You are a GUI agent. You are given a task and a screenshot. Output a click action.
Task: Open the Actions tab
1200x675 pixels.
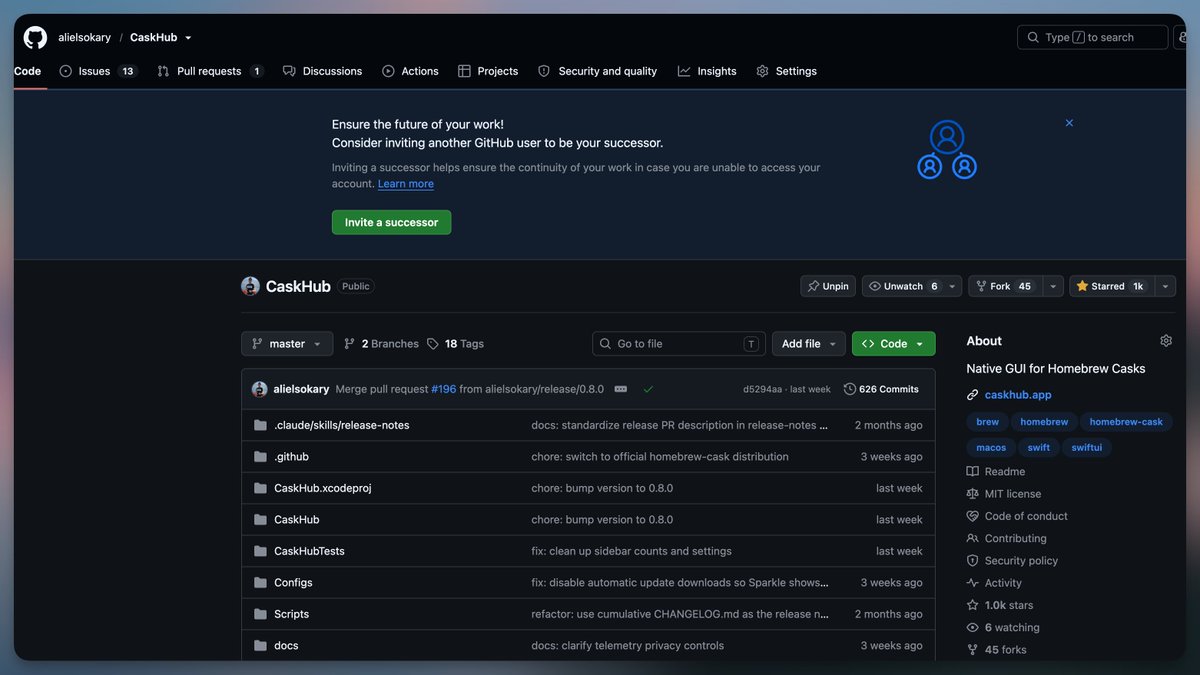click(x=410, y=71)
